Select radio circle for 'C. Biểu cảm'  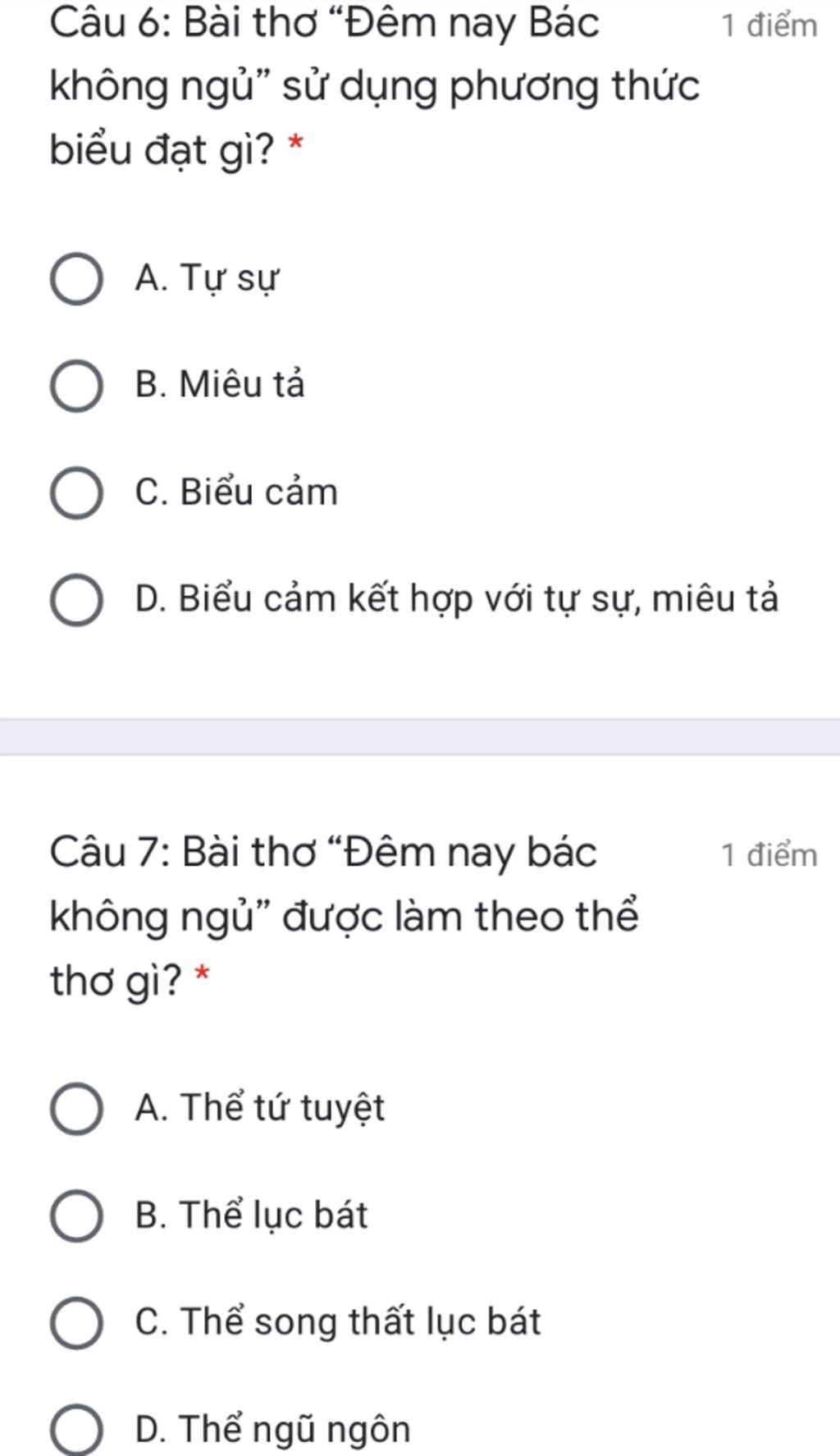tap(76, 493)
